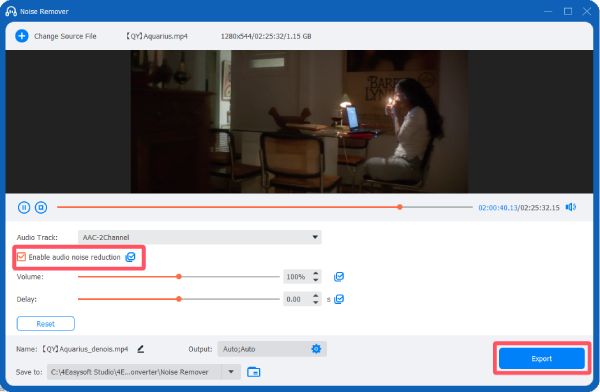Open the output folder icon
This screenshot has width=600, height=392.
coord(253,372)
